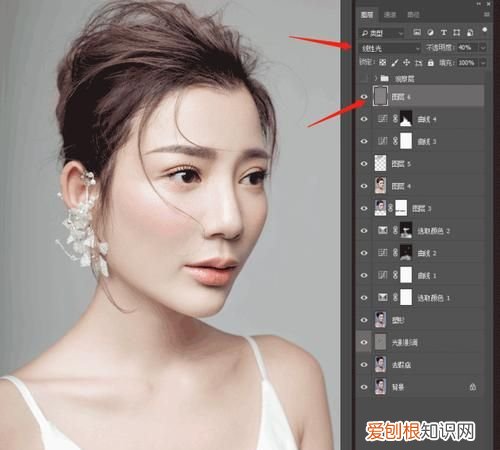This screenshot has height=450, width=500.
Task: Select the 背景 layer name
Action: tap(398, 387)
